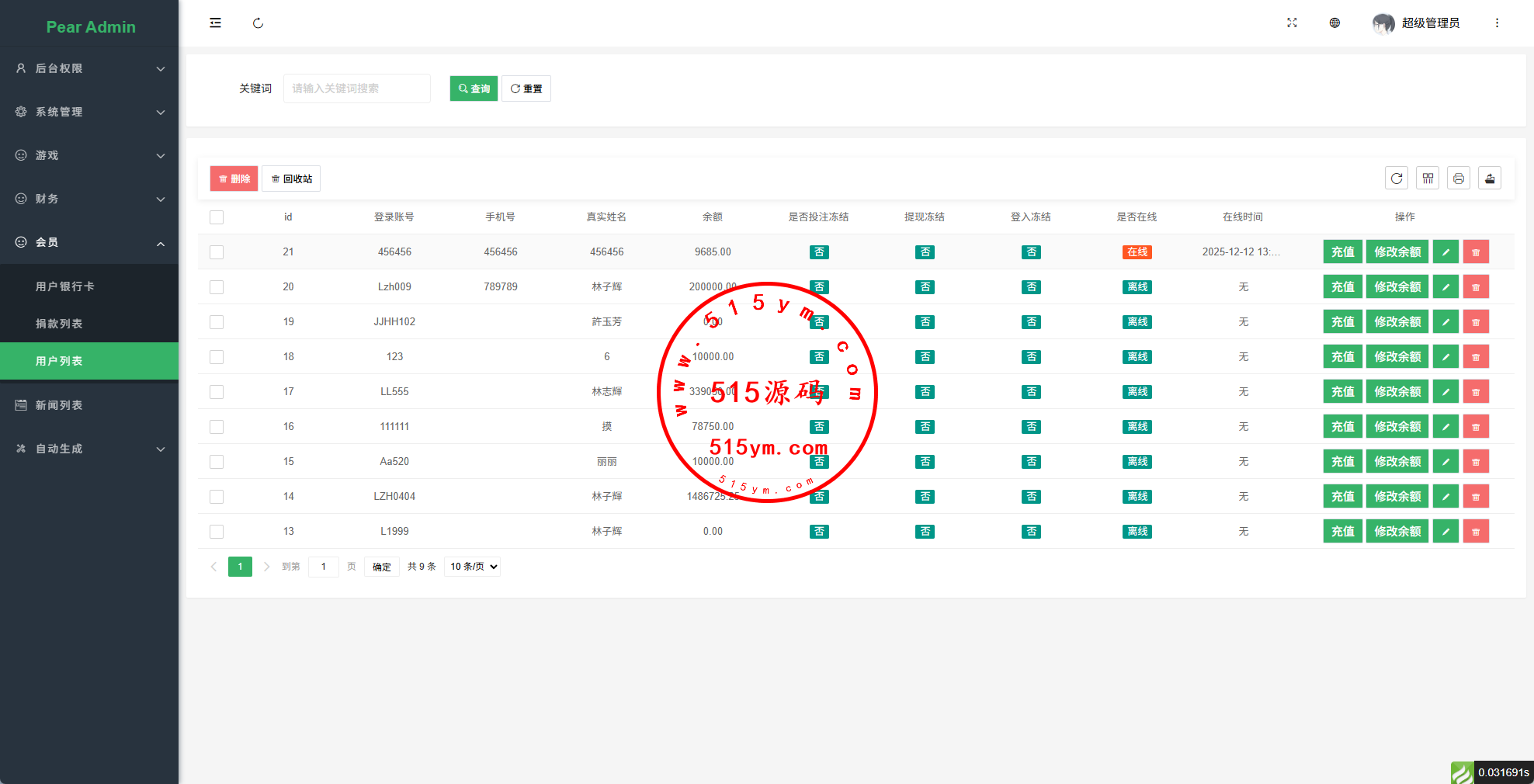Expand the 系统管理 sidebar menu

point(89,112)
